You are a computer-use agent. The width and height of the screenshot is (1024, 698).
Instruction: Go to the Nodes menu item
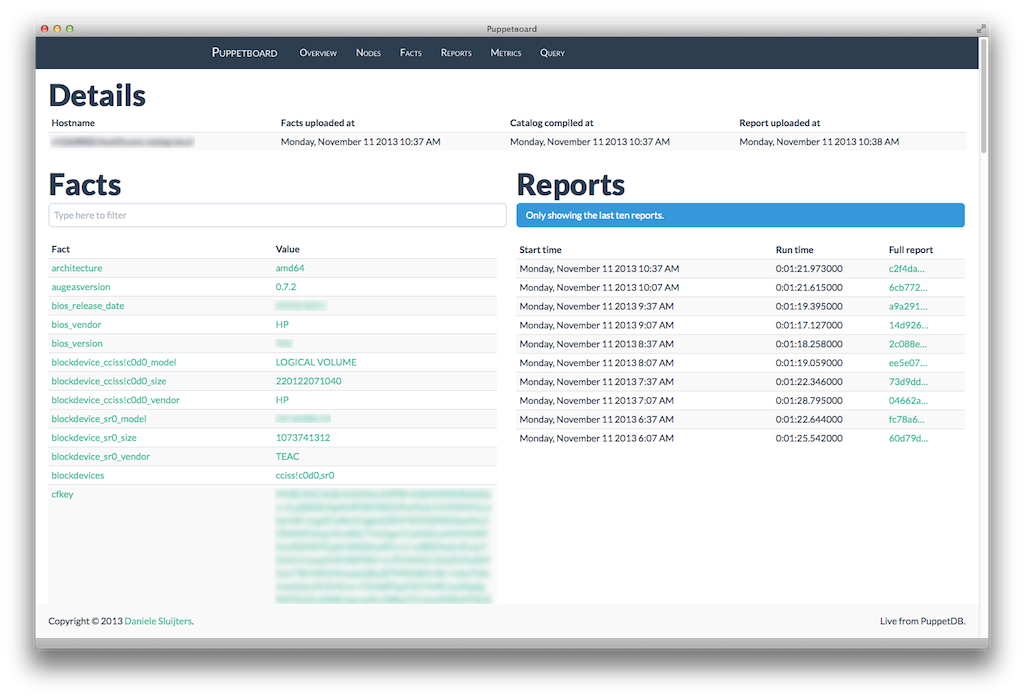coord(368,53)
